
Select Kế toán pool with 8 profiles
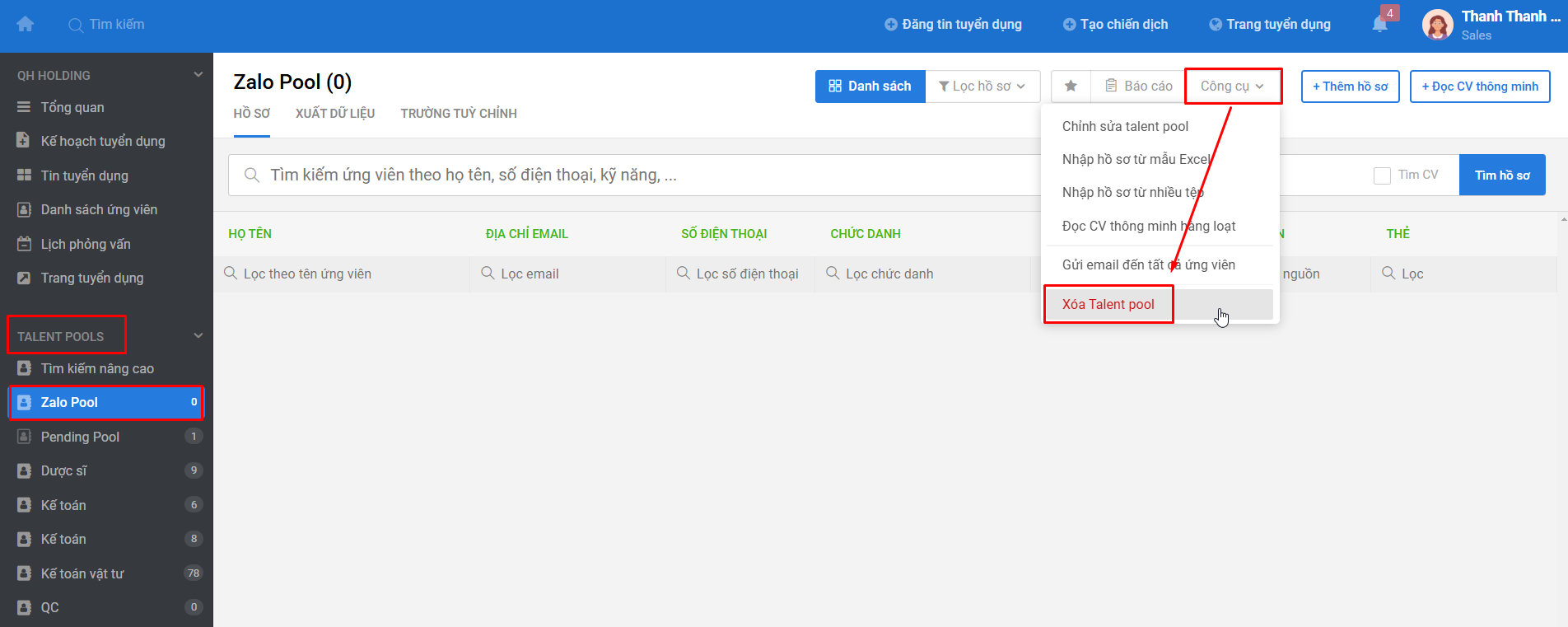click(x=106, y=539)
